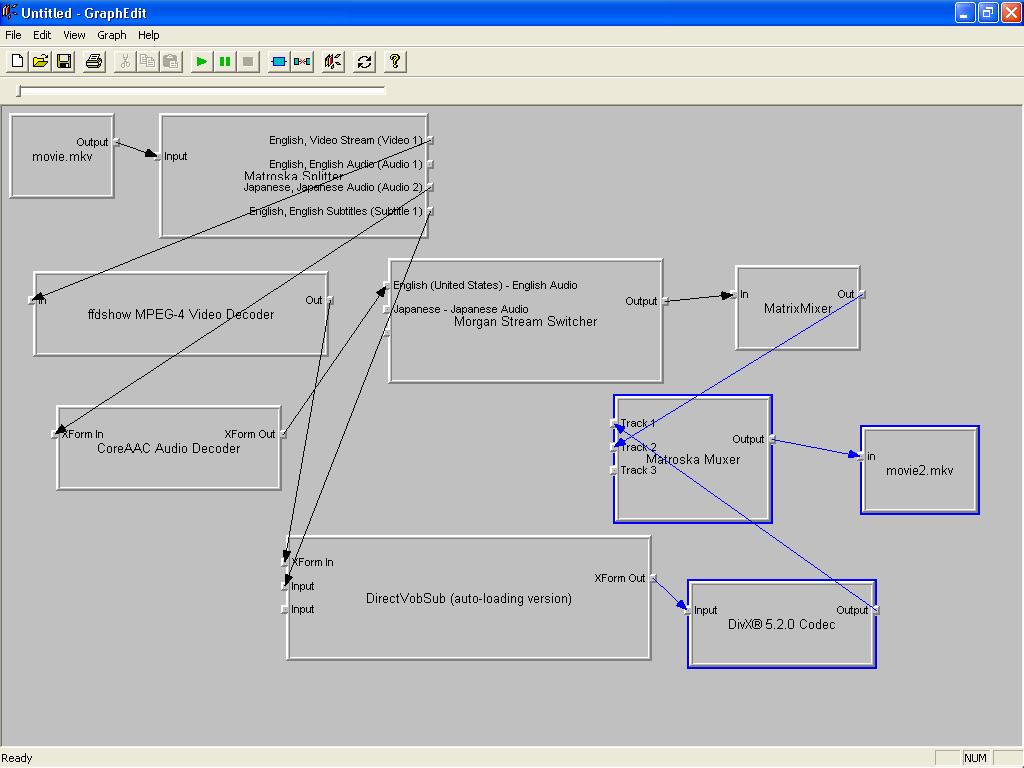Click the XForm In pin of CoreAAC
This screenshot has width=1024, height=768.
[x=55, y=434]
